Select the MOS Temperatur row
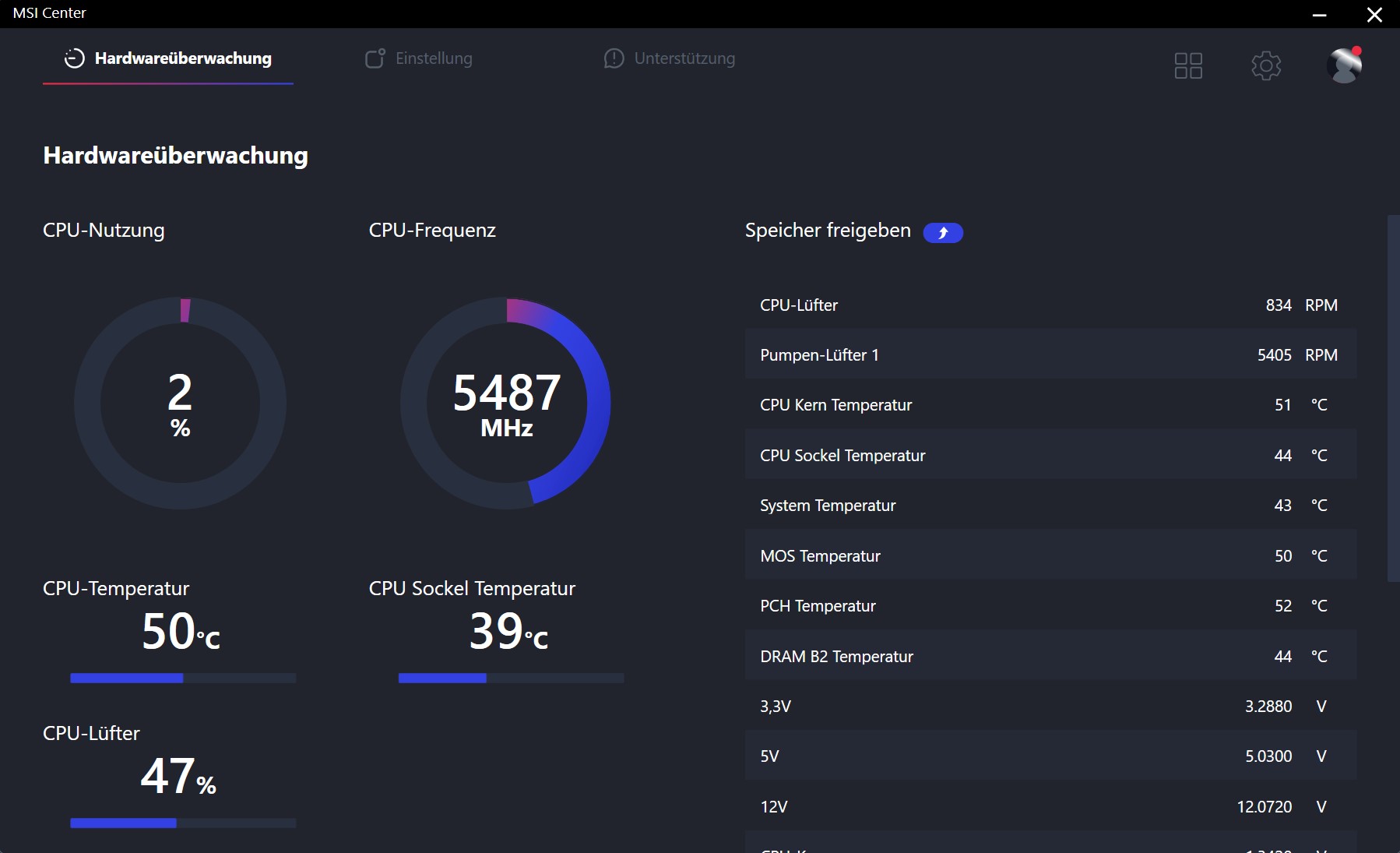The height and width of the screenshot is (853, 1400). pyautogui.click(x=1050, y=556)
